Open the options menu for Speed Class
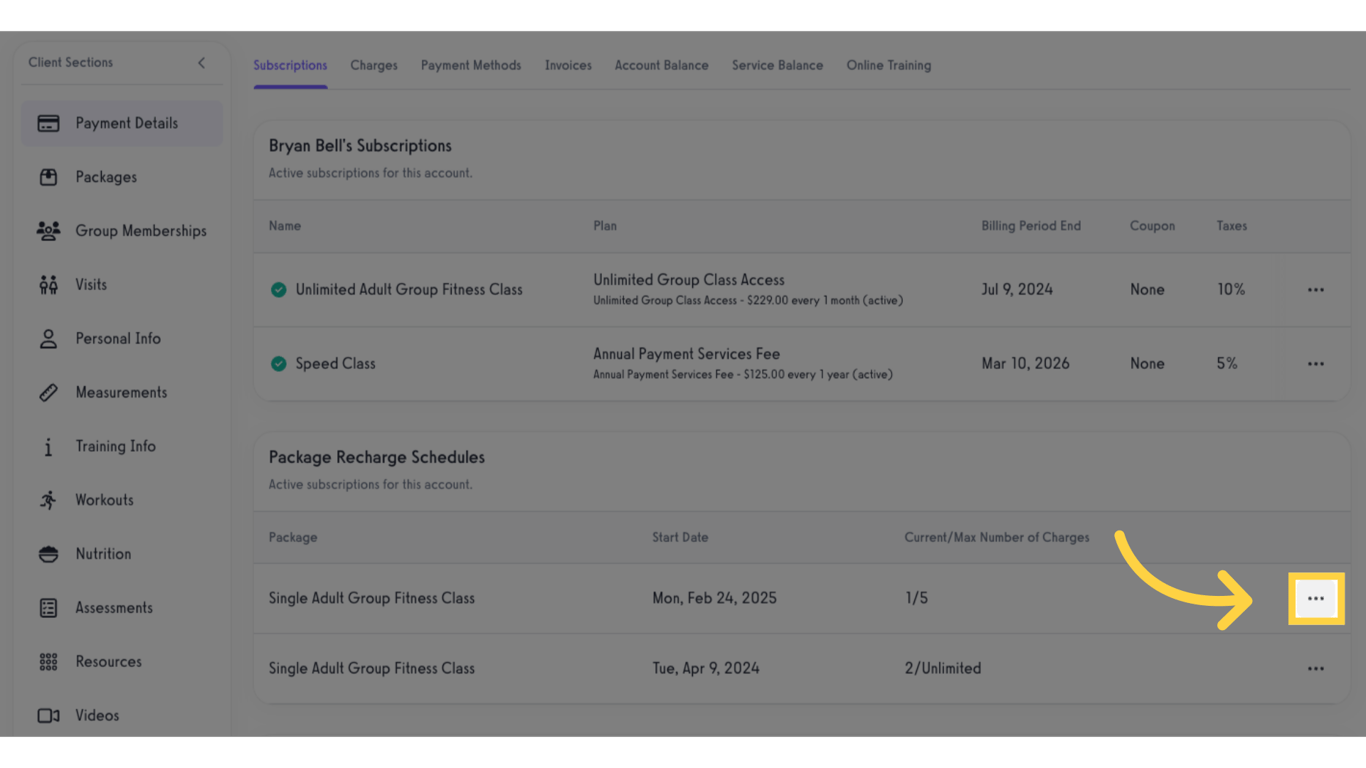 click(1315, 363)
